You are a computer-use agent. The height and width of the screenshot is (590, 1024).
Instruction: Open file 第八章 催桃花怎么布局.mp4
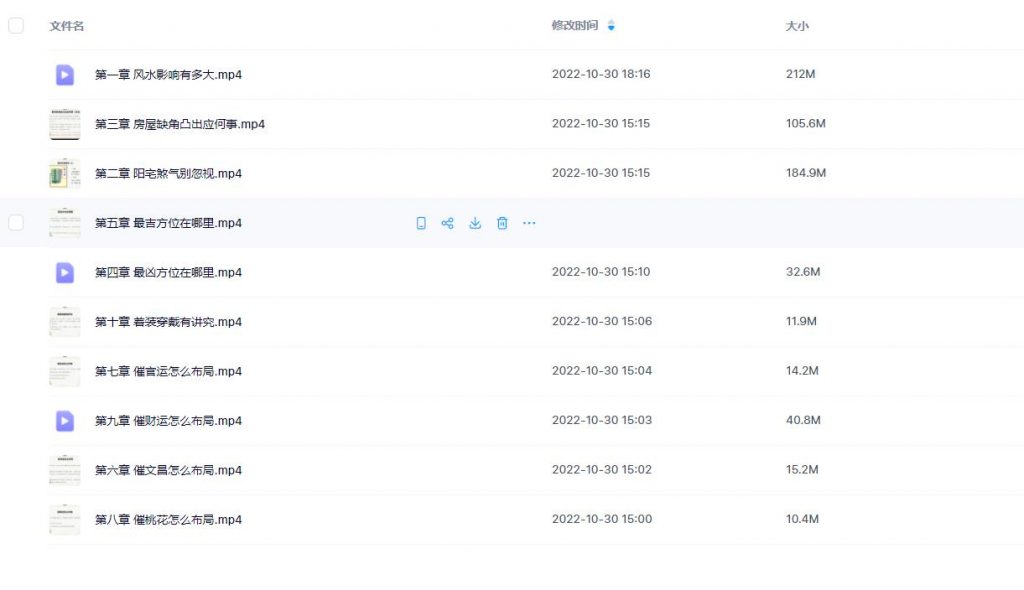coord(168,520)
